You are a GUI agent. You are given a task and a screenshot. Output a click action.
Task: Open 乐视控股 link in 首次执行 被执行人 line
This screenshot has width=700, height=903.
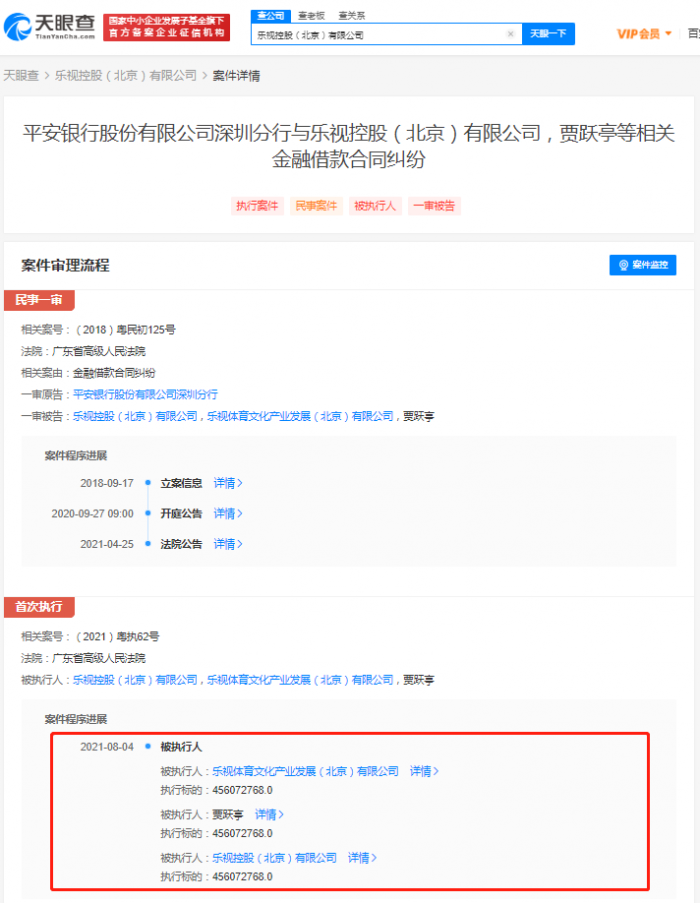135,680
